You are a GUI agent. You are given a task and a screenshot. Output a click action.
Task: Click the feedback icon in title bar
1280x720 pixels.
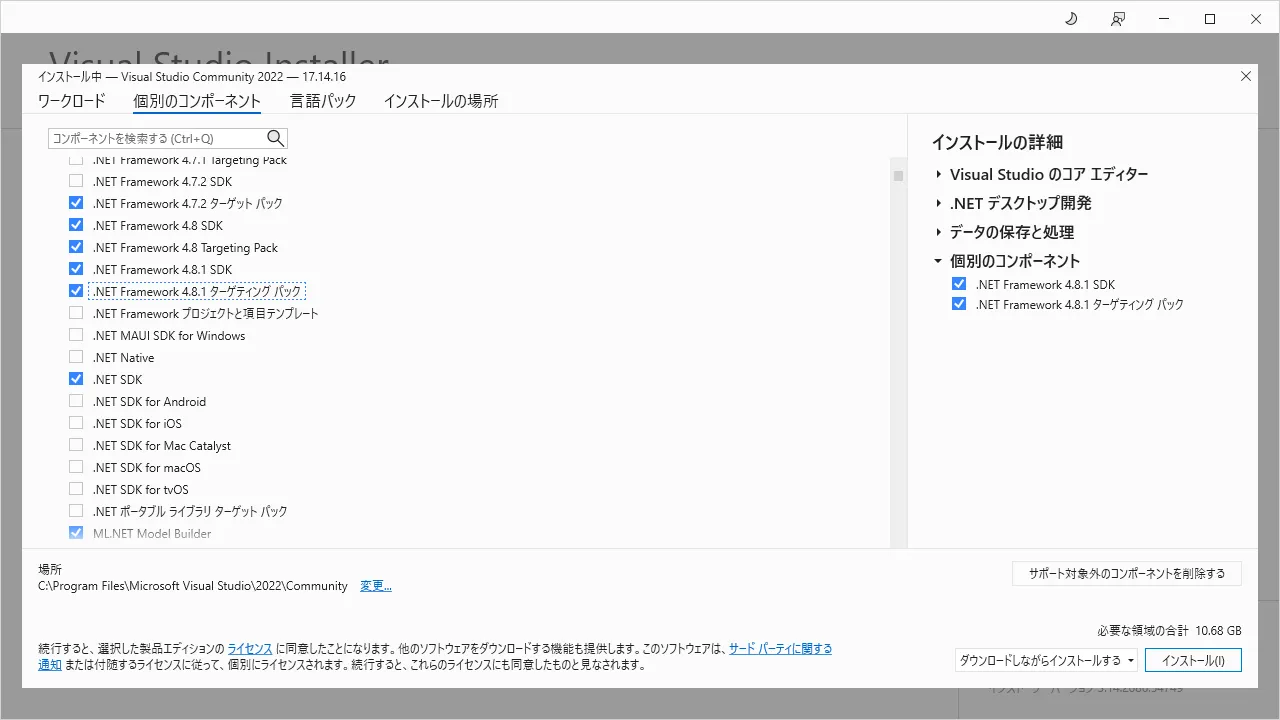click(x=1118, y=19)
